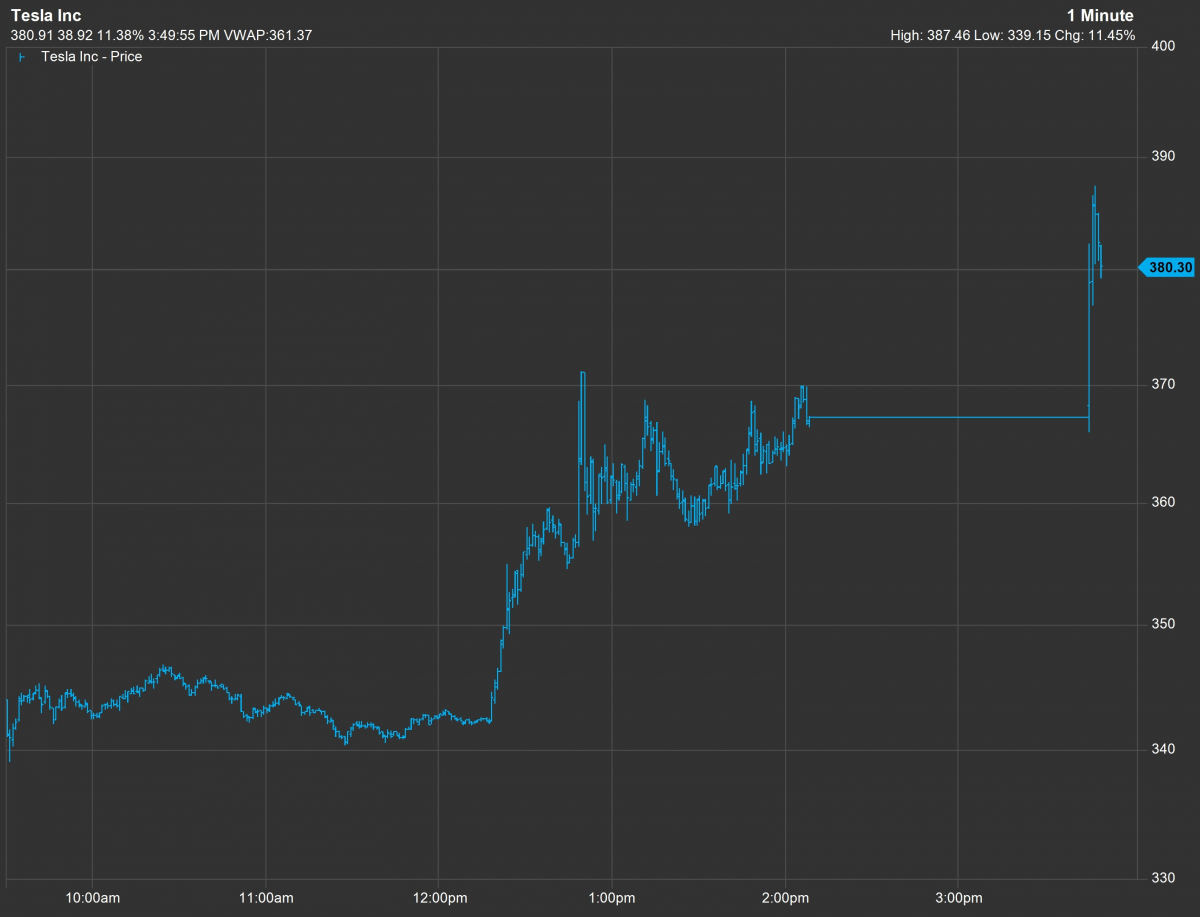Select the Tesla Inc - Price legend label

(x=91, y=57)
